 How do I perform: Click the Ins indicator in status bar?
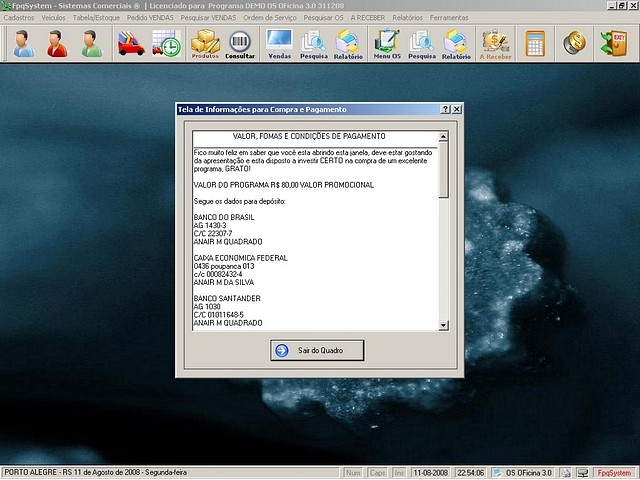click(x=399, y=473)
